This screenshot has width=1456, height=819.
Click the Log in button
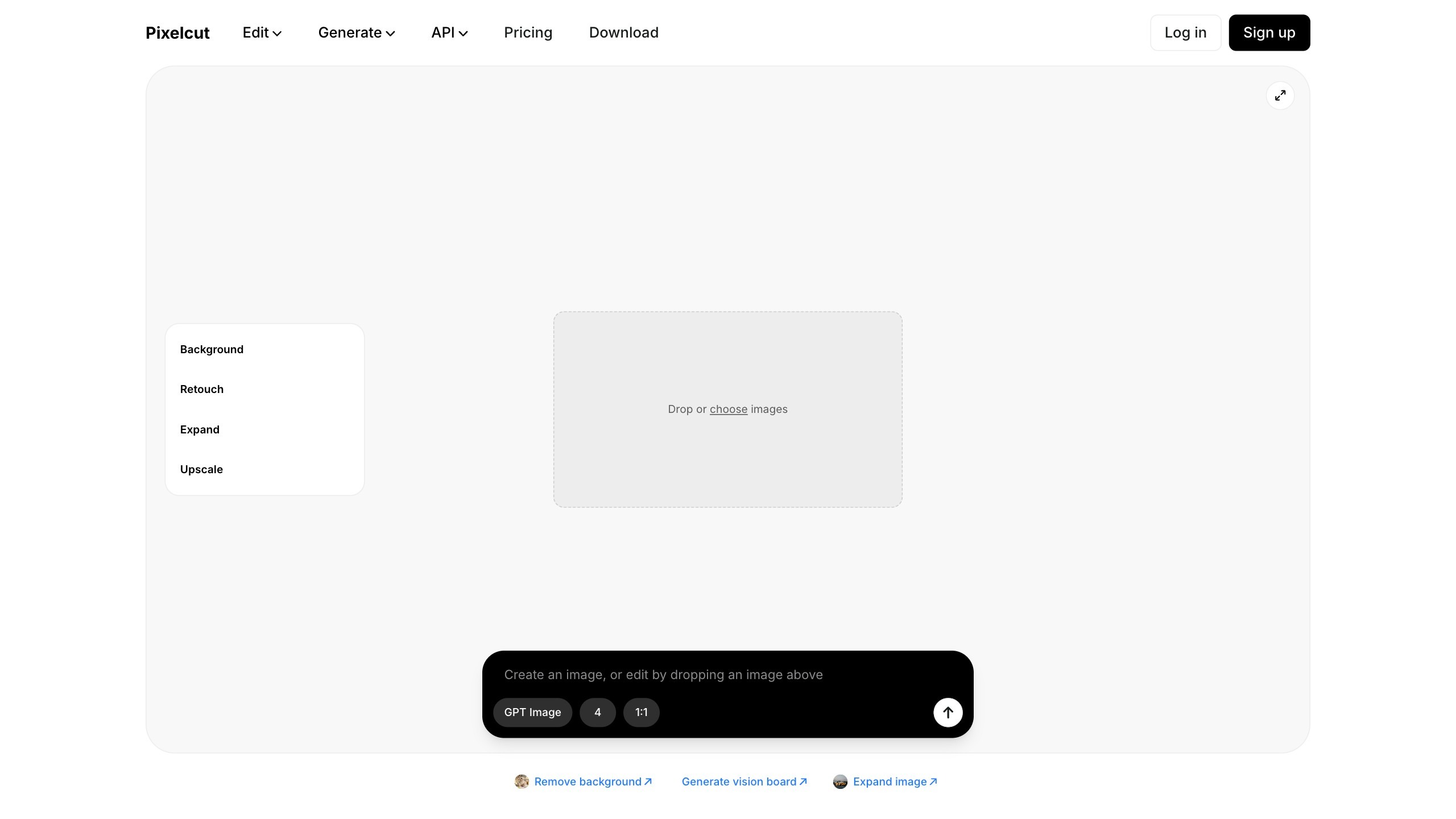click(1185, 33)
